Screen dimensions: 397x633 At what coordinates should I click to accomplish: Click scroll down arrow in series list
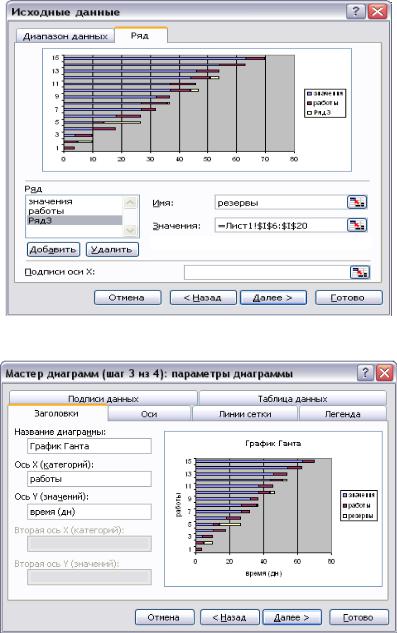click(x=130, y=230)
